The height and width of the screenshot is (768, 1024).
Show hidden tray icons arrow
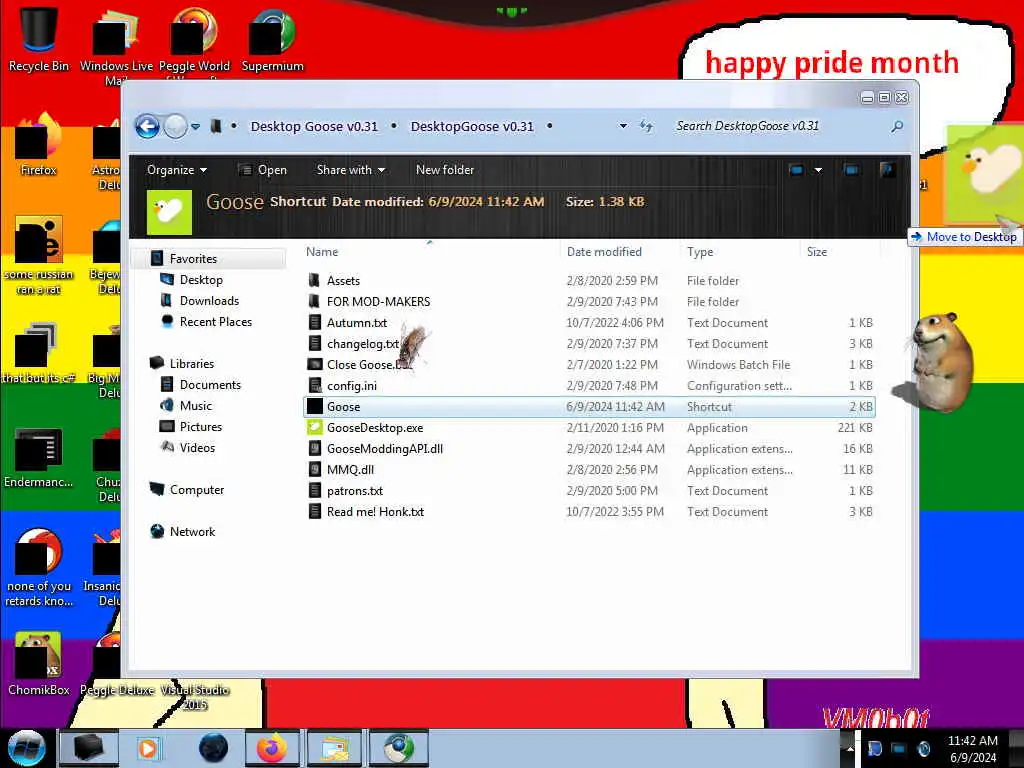tap(850, 748)
